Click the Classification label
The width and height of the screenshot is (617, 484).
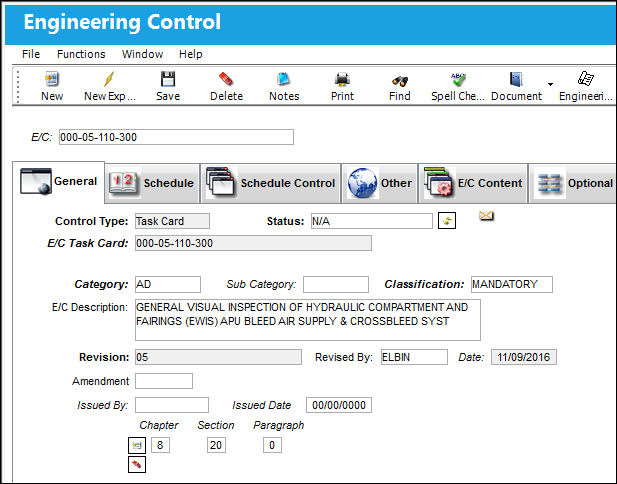[424, 284]
